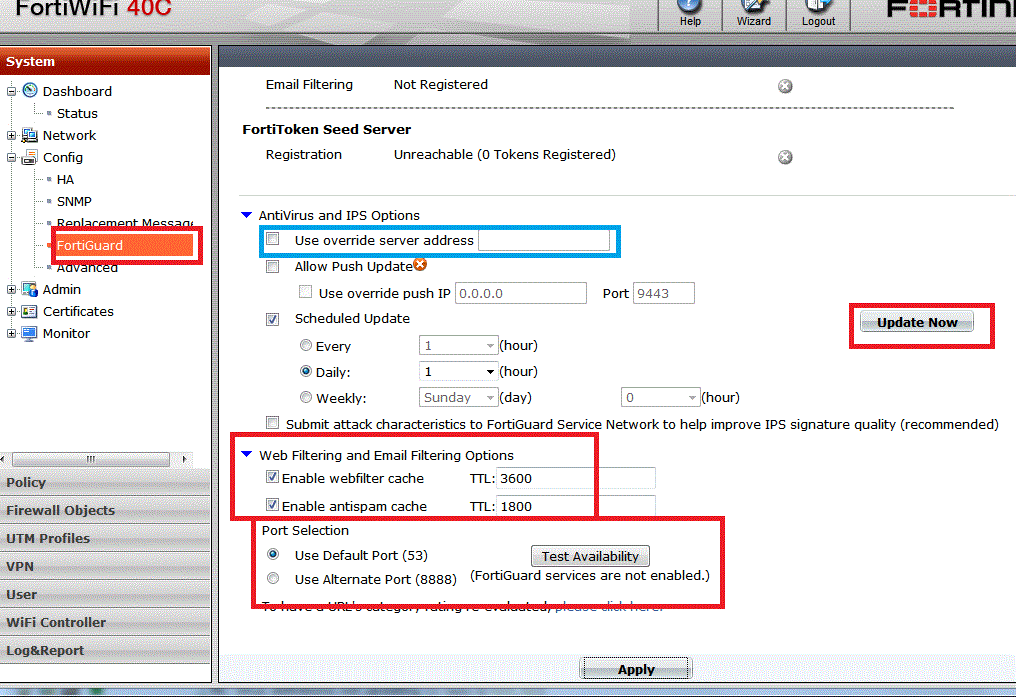
Task: Collapse the Dashboard tree node
Action: pos(11,91)
